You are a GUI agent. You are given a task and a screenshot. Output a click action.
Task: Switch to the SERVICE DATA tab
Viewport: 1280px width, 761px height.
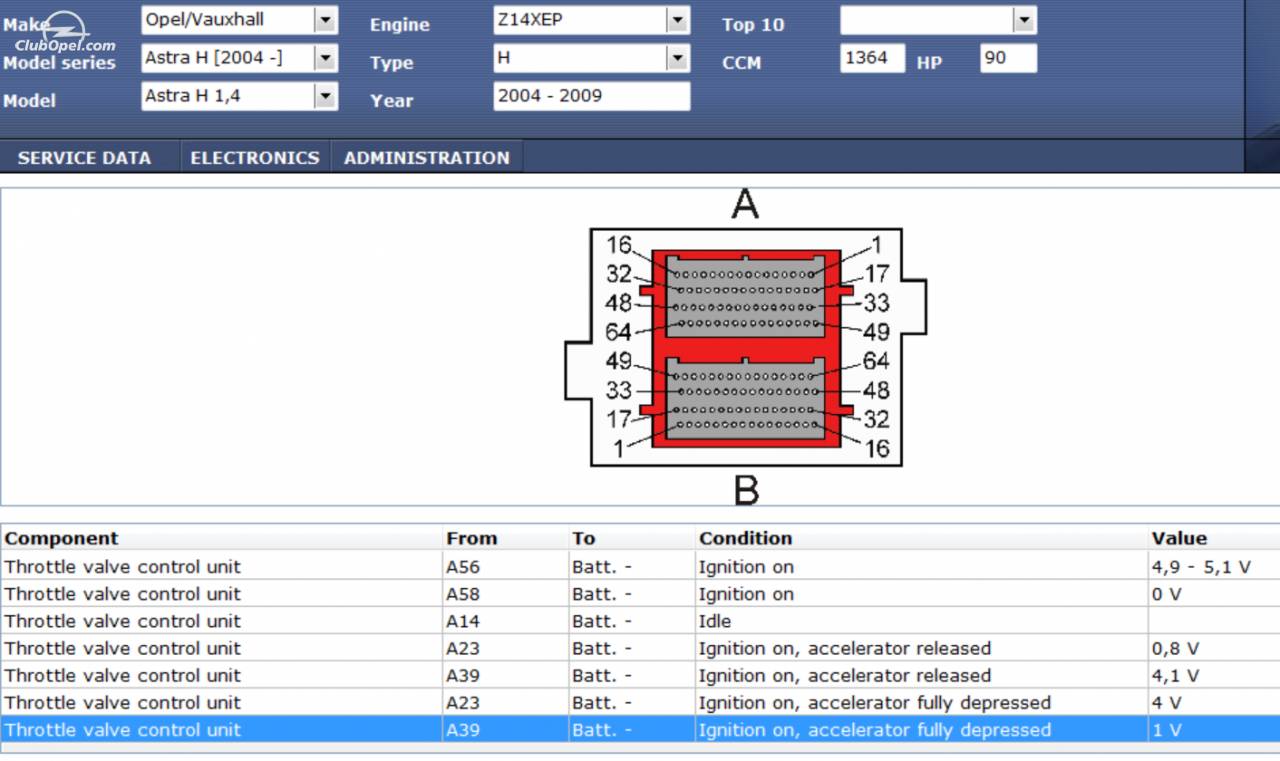pyautogui.click(x=84, y=158)
